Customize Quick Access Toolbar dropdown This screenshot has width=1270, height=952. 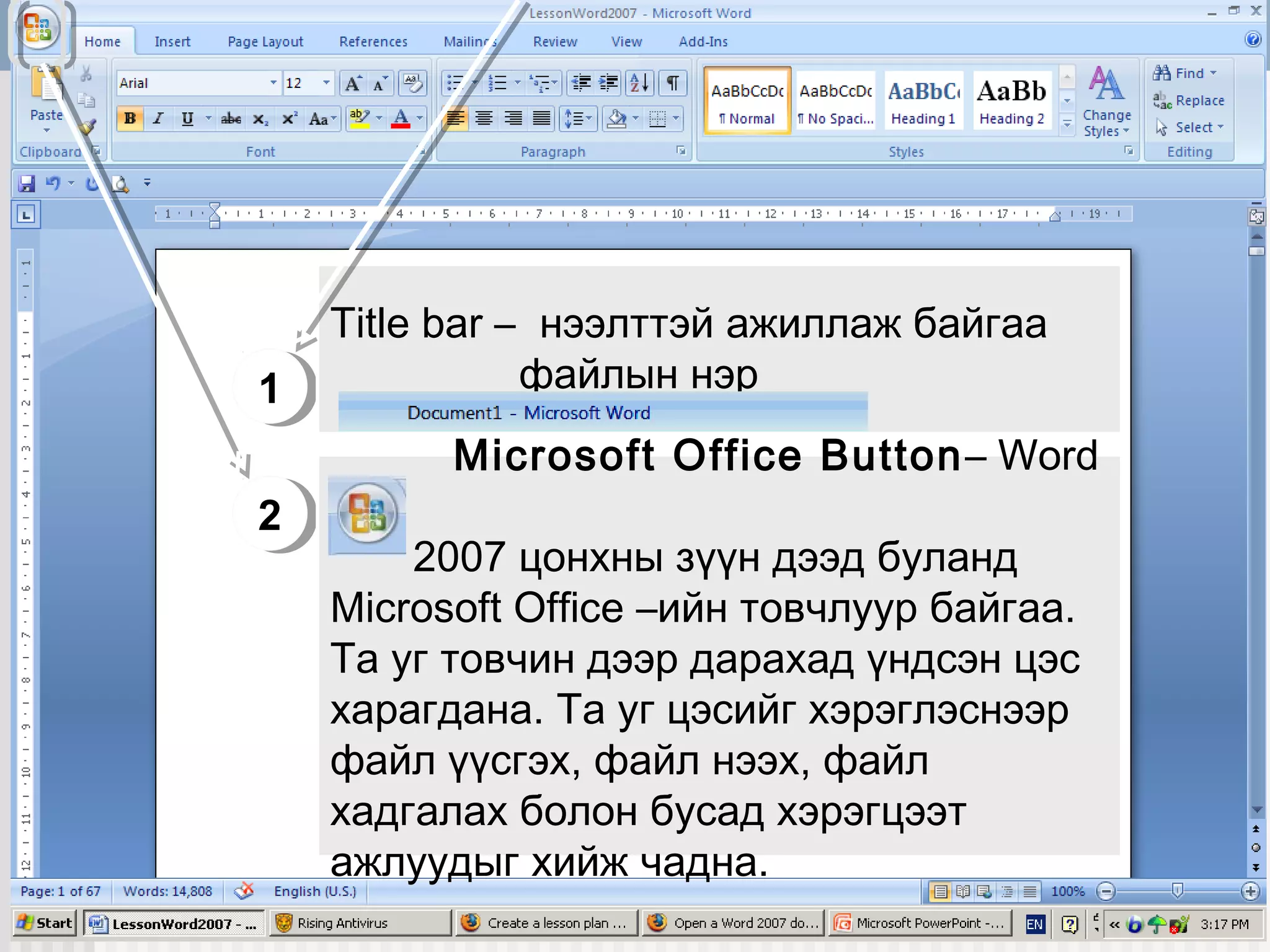pyautogui.click(x=147, y=183)
